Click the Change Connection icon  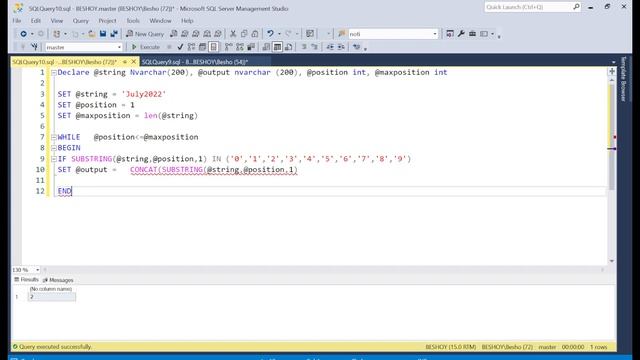(x=34, y=47)
